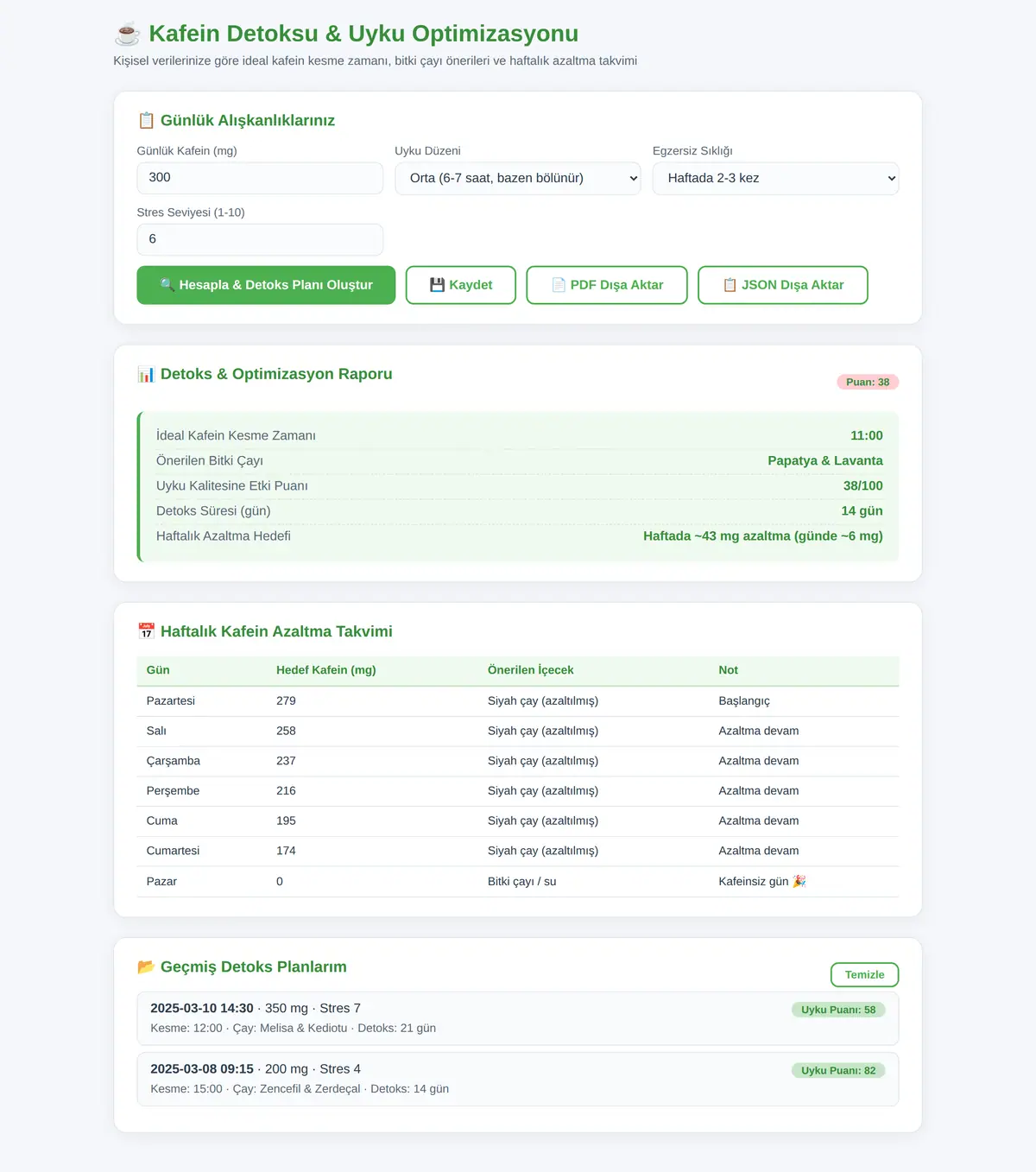Click the Hesapla & Detoks Planı Oluştur button
The height and width of the screenshot is (1172, 1036).
266,285
